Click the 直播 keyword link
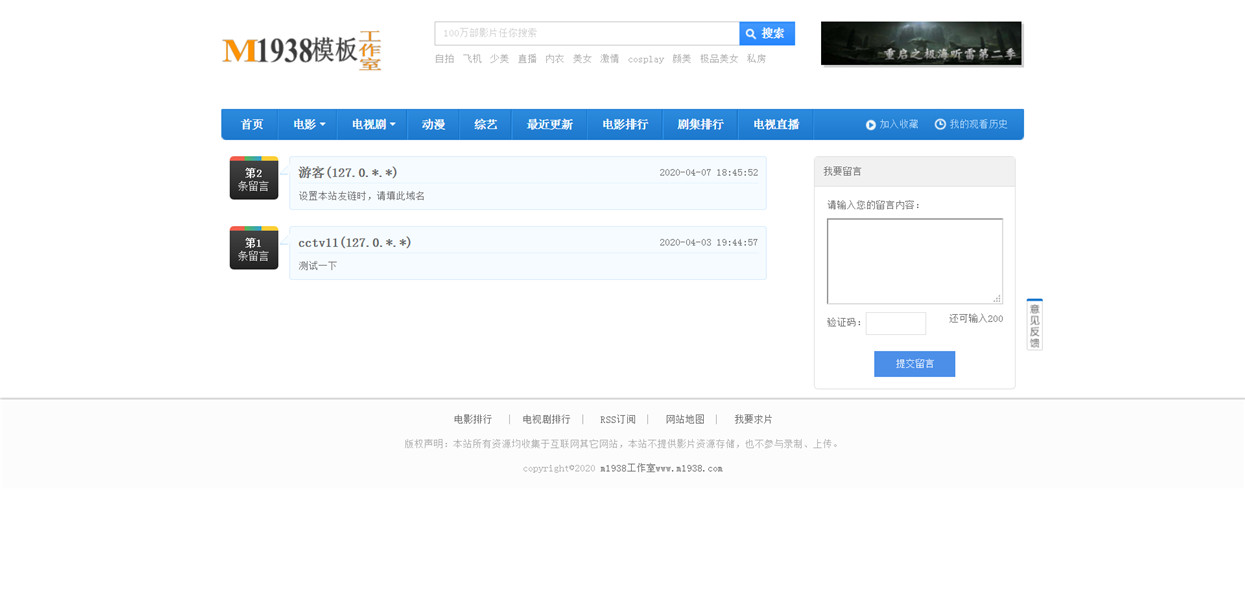 coord(527,59)
